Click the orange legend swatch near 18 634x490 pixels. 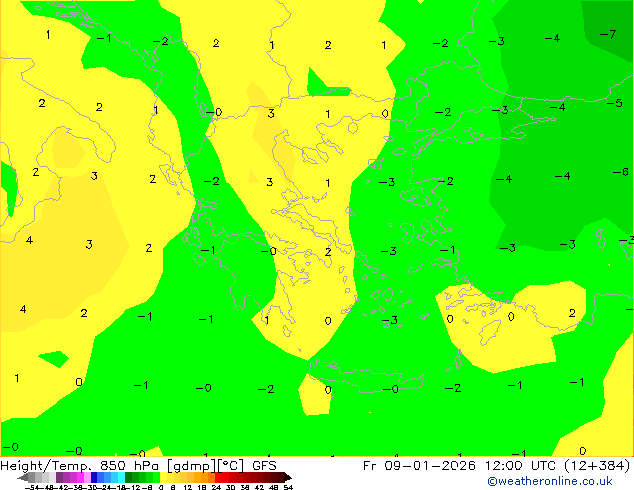coord(204,477)
